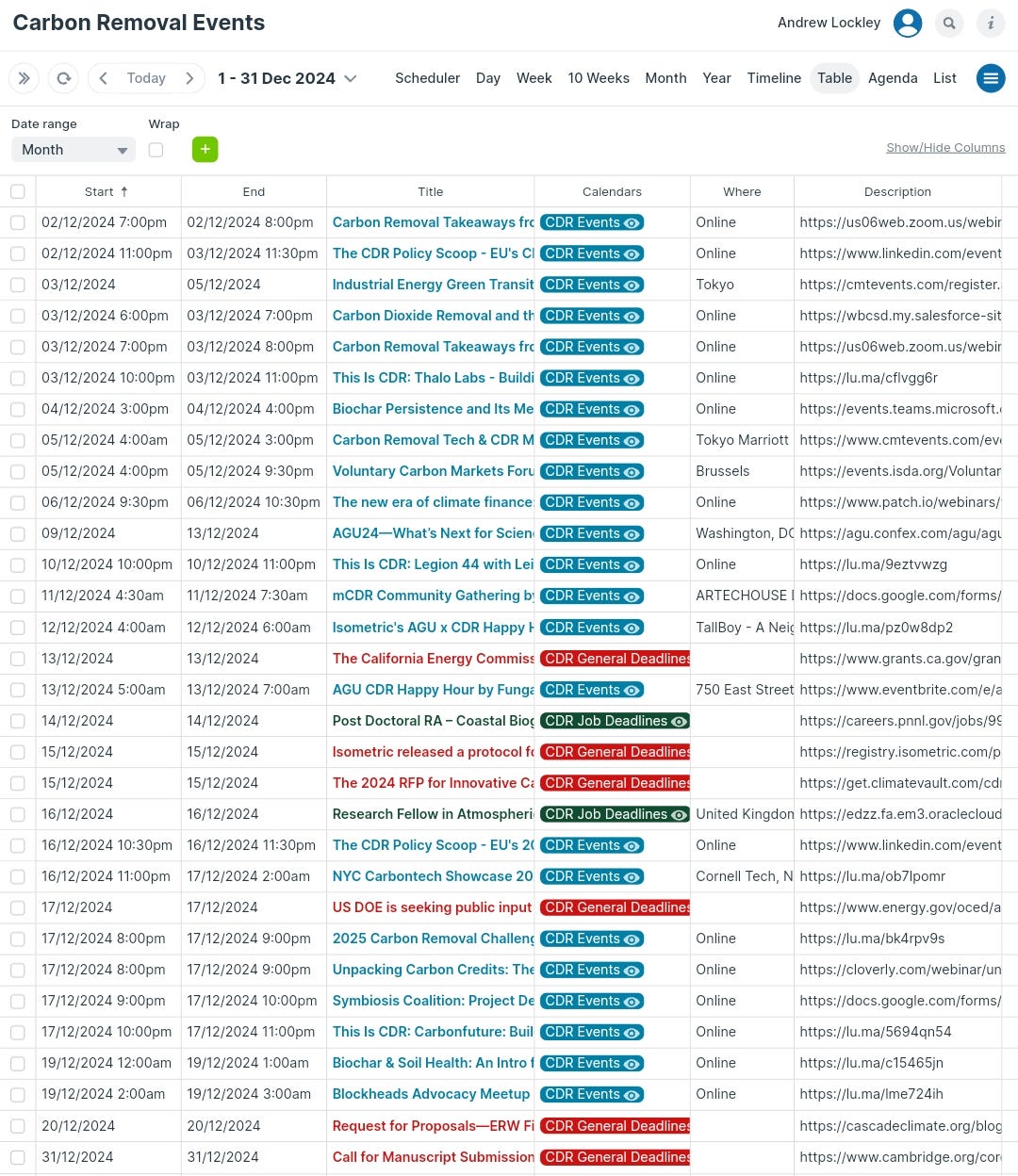Click the Andrew Lockley username
The width and height of the screenshot is (1018, 1176).
click(829, 23)
